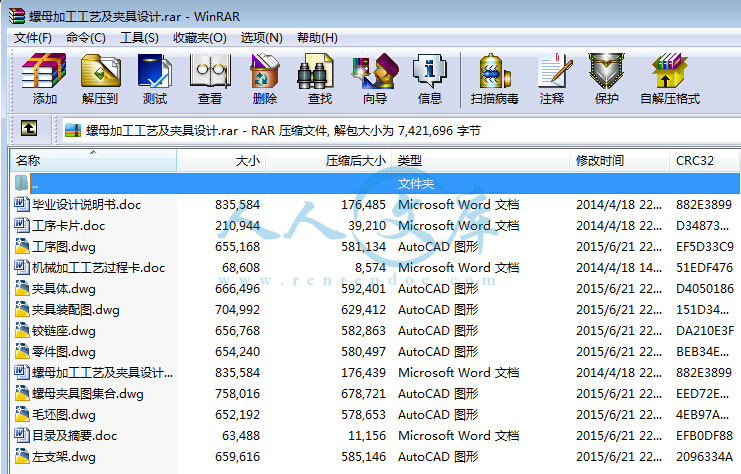741x474 pixels.
Task: Click the Delete (删除) toolbar icon
Action: pos(265,71)
